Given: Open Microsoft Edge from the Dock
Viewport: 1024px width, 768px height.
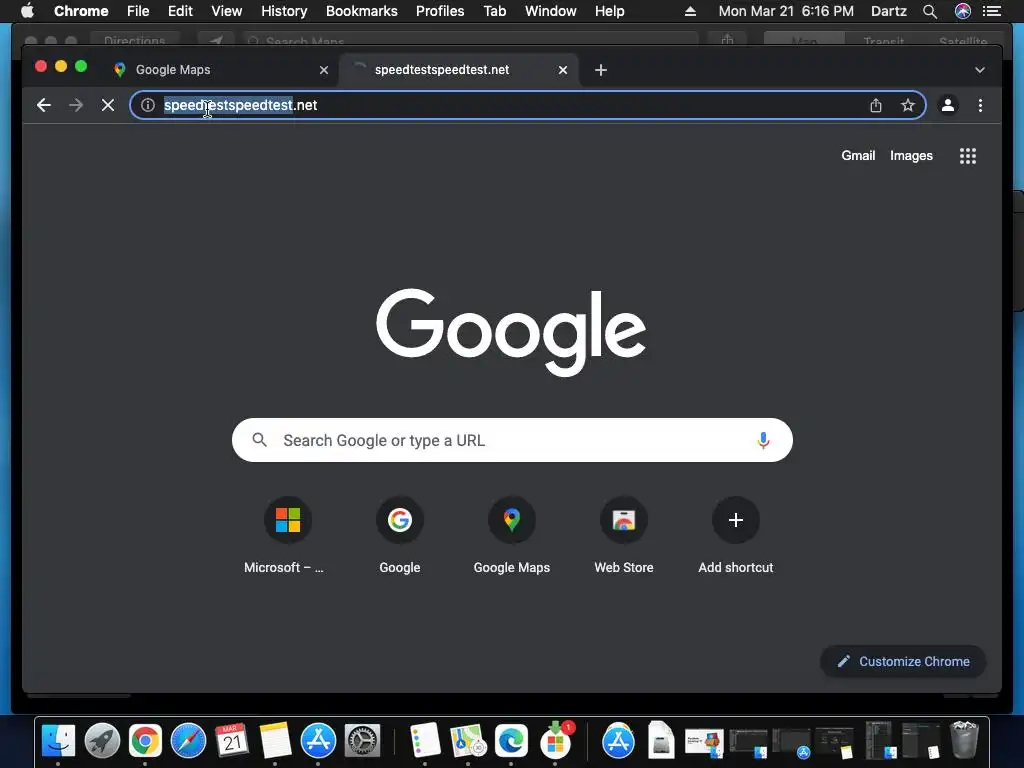Looking at the screenshot, I should point(511,741).
